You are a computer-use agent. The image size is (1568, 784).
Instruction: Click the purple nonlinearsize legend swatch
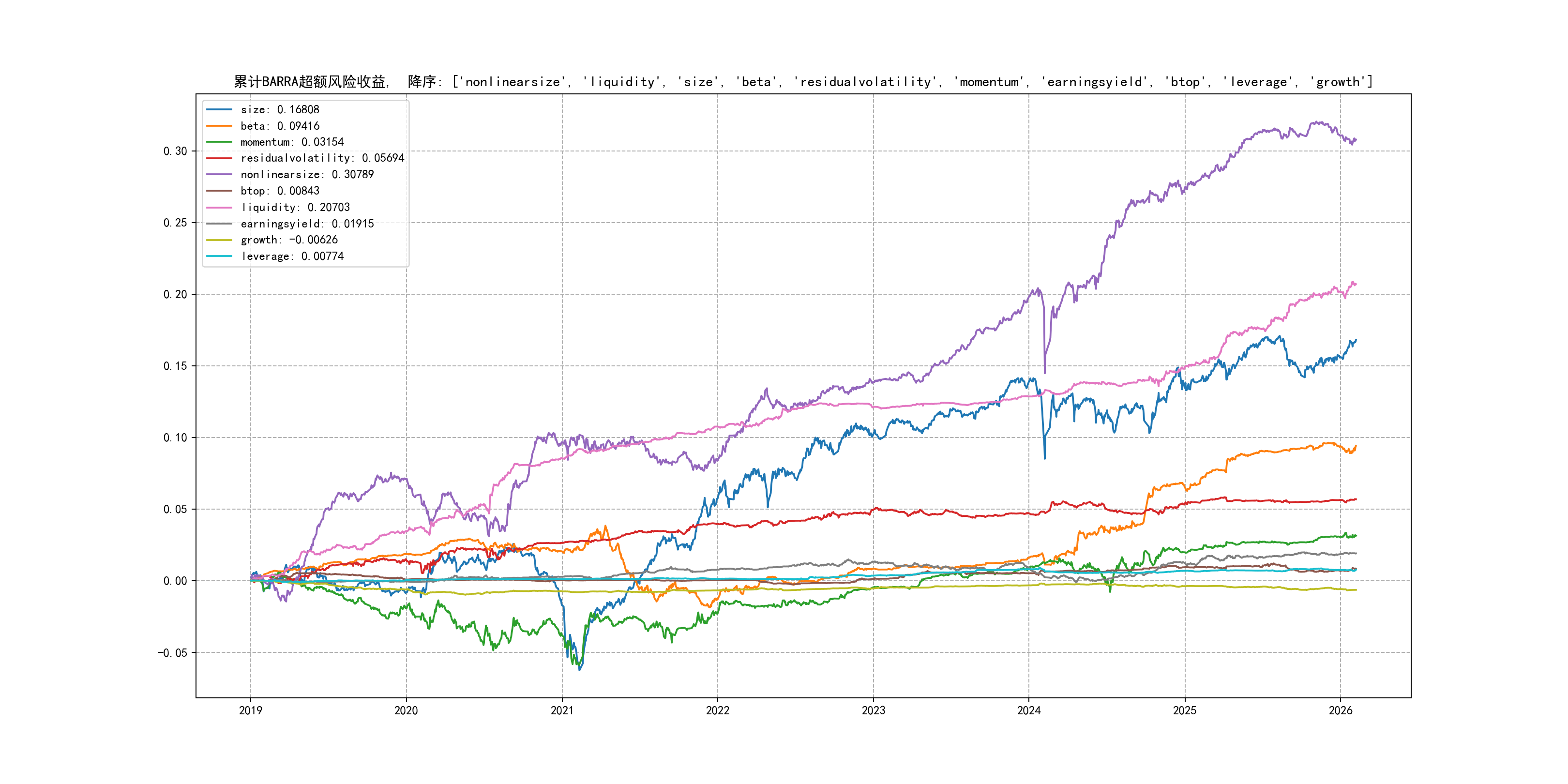219,175
